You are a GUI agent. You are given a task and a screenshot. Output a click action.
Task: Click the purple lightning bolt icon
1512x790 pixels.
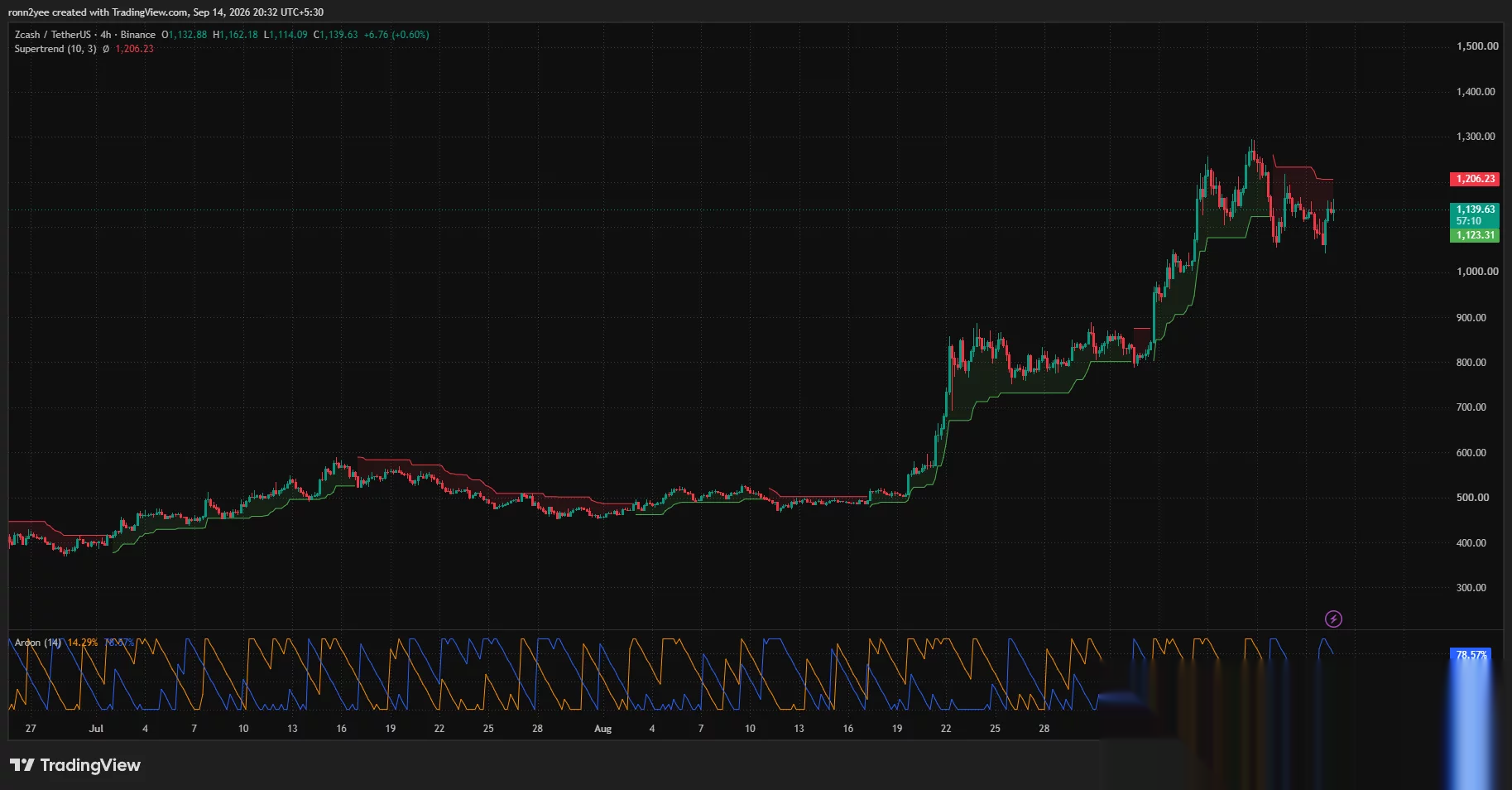(x=1333, y=619)
